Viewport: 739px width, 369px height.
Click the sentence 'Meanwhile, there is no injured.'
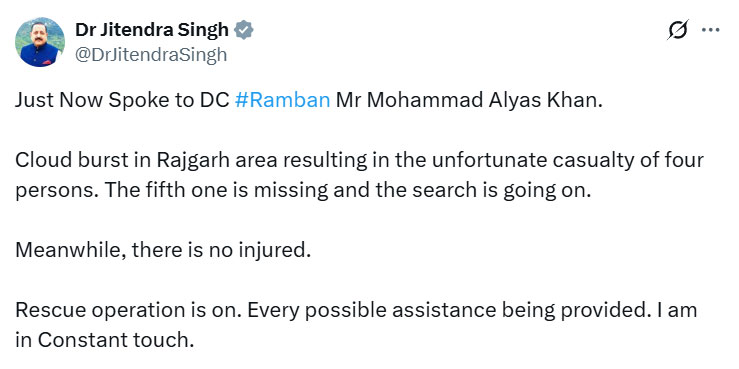coord(163,250)
